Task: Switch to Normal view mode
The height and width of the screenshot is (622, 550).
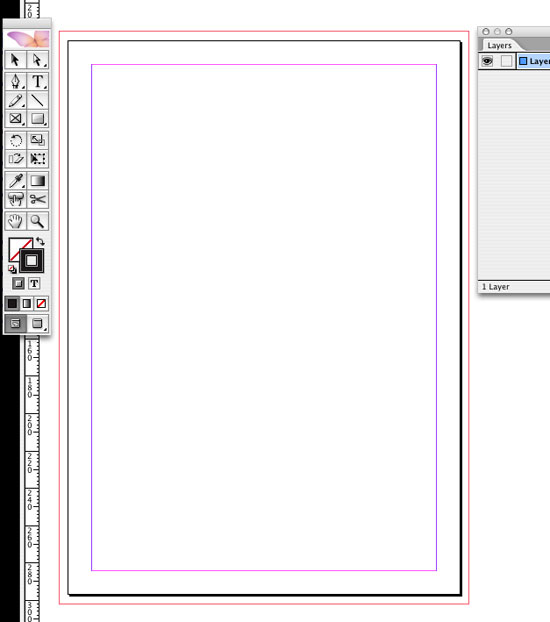Action: tap(15, 323)
